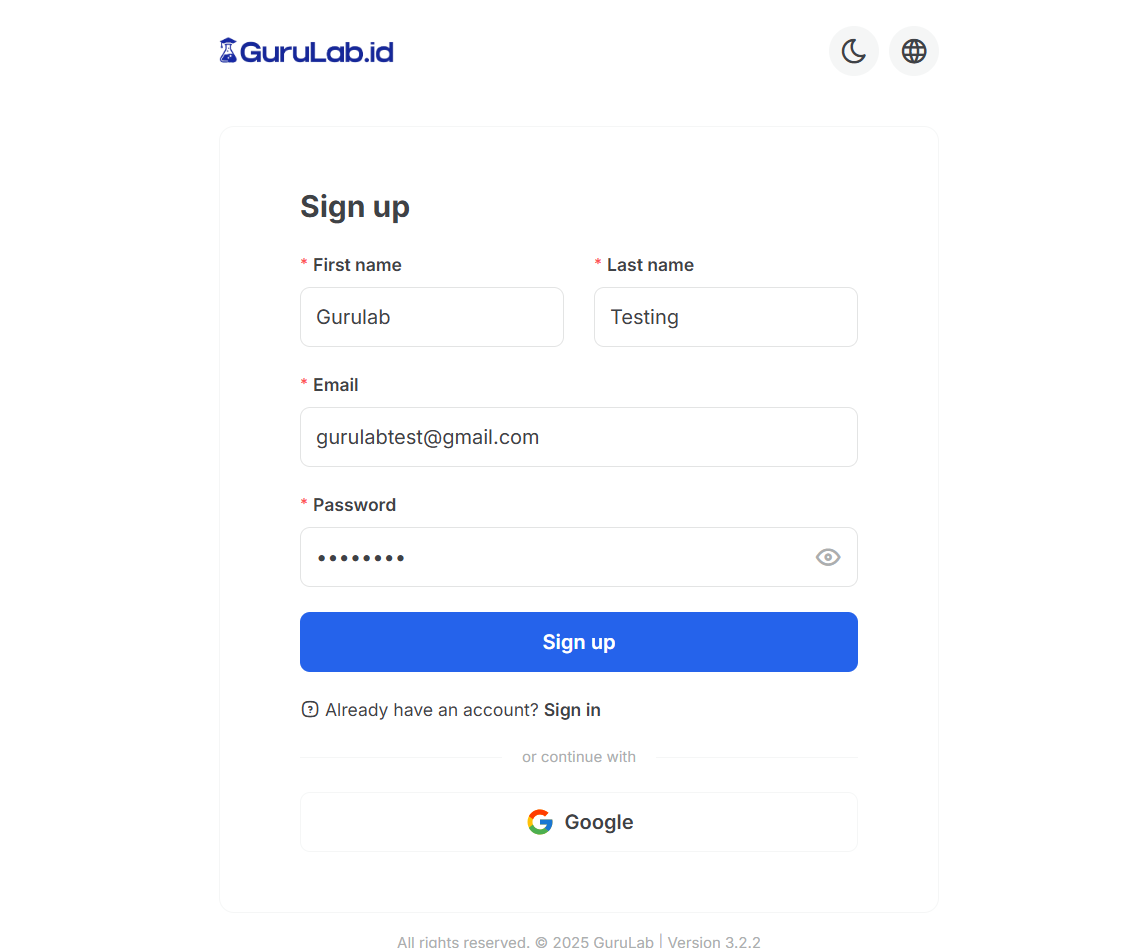The image size is (1135, 948).
Task: Follow the Sign in link
Action: (x=572, y=710)
